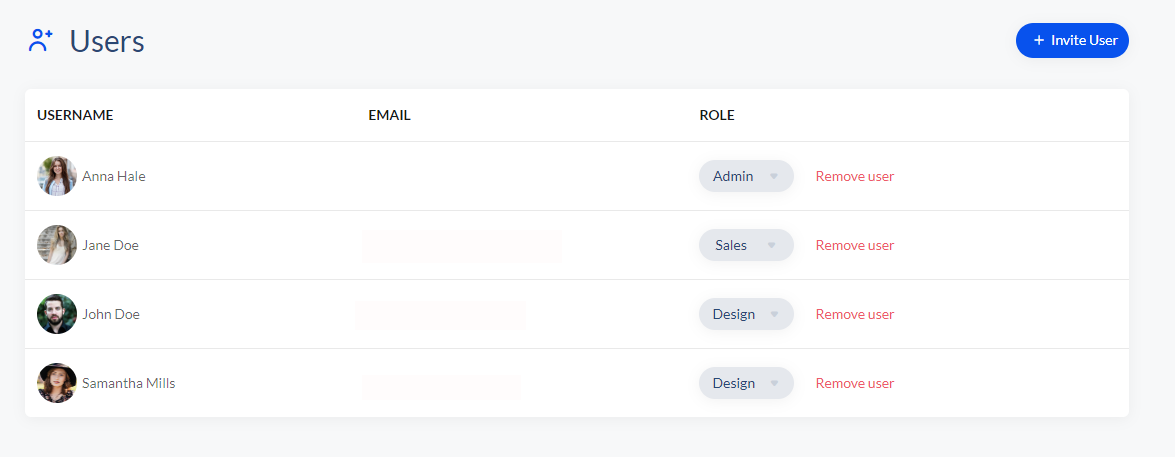The height and width of the screenshot is (457, 1175).
Task: Select the Anna Hale username text
Action: 113,176
